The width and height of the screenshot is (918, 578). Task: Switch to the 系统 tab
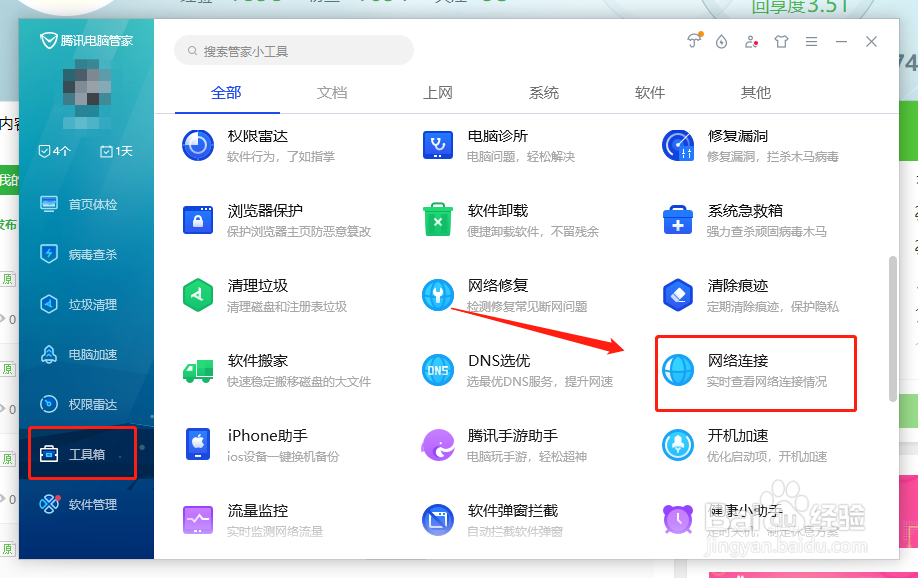tap(544, 93)
